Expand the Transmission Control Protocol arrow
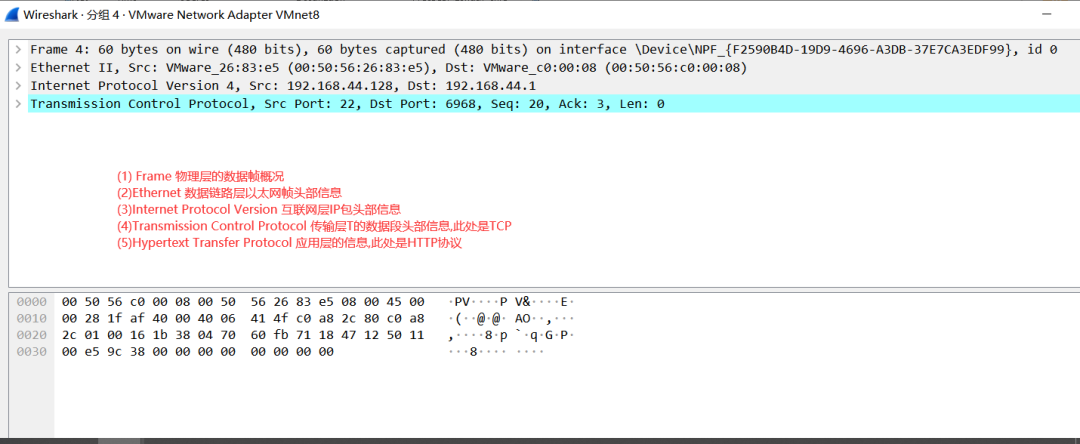 pyautogui.click(x=18, y=104)
